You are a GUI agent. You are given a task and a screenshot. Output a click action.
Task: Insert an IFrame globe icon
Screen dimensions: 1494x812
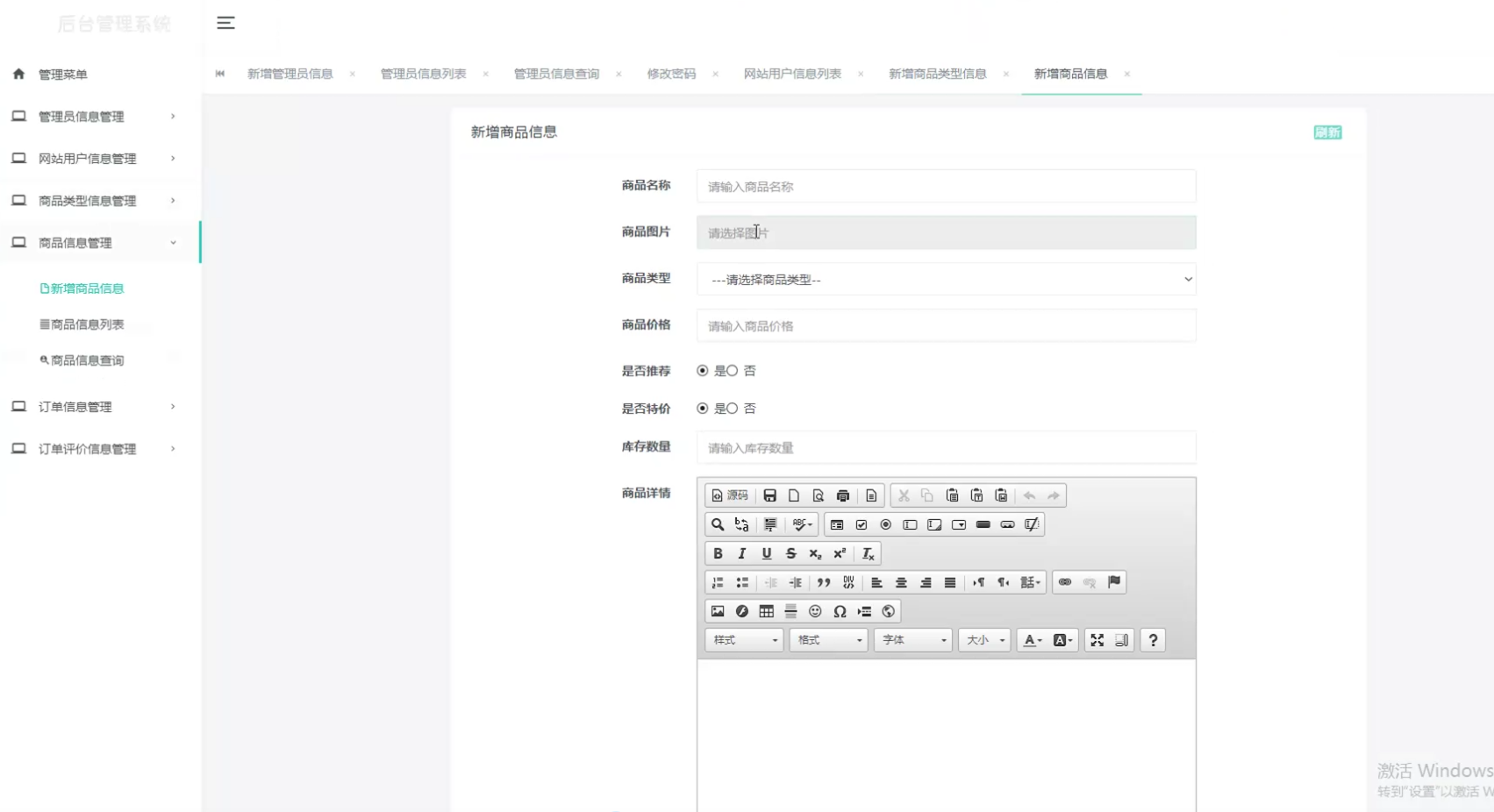pyautogui.click(x=889, y=611)
